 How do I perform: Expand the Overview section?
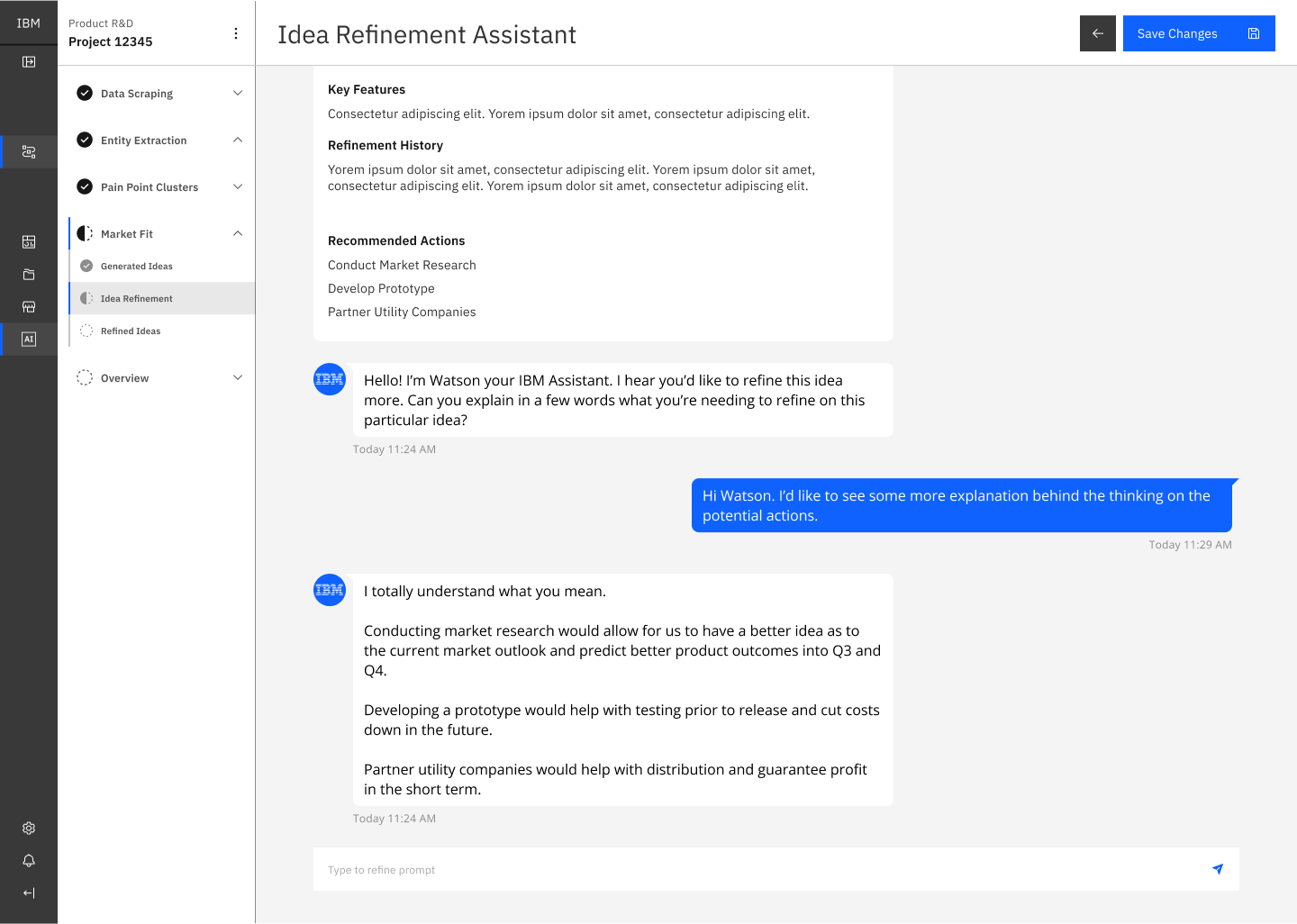click(x=237, y=377)
